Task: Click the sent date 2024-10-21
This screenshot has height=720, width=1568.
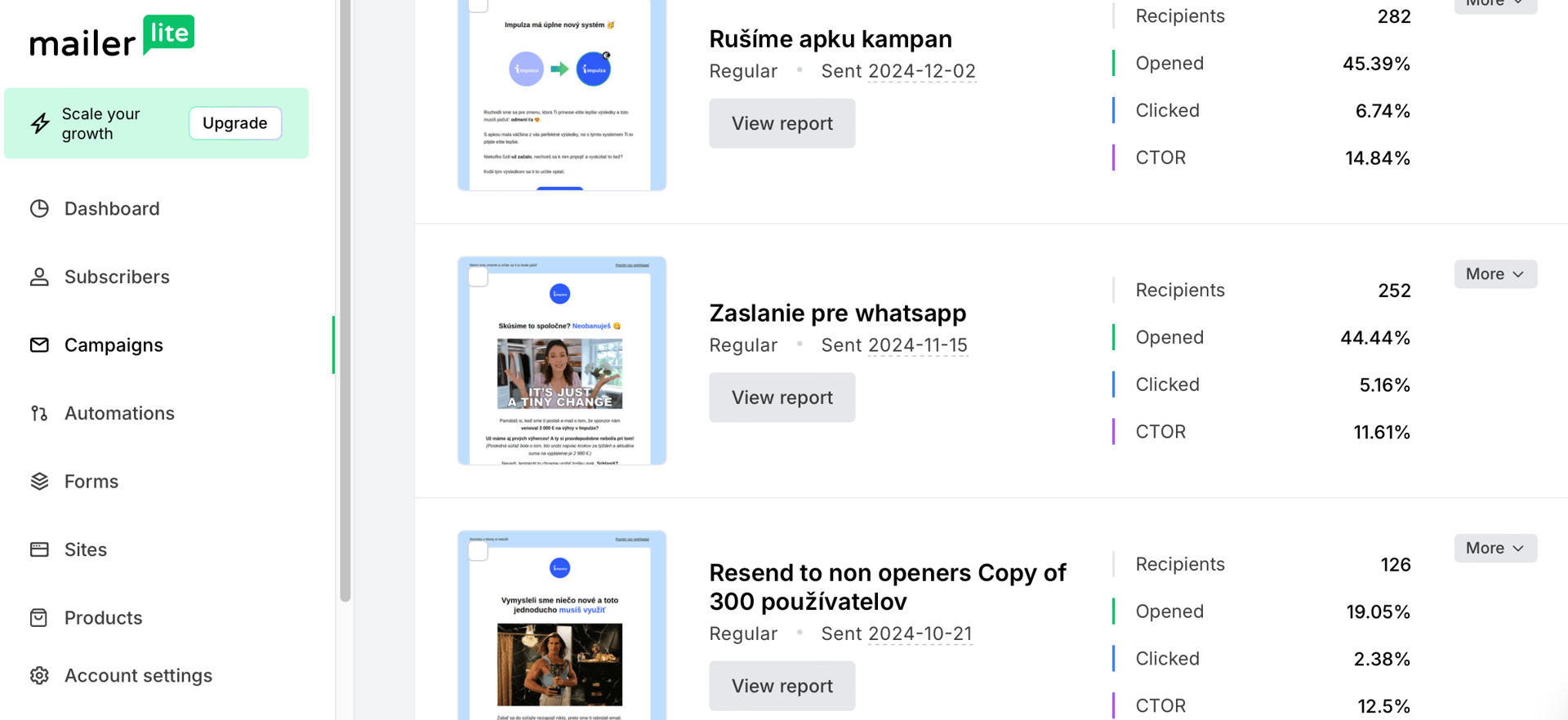Action: (x=920, y=633)
